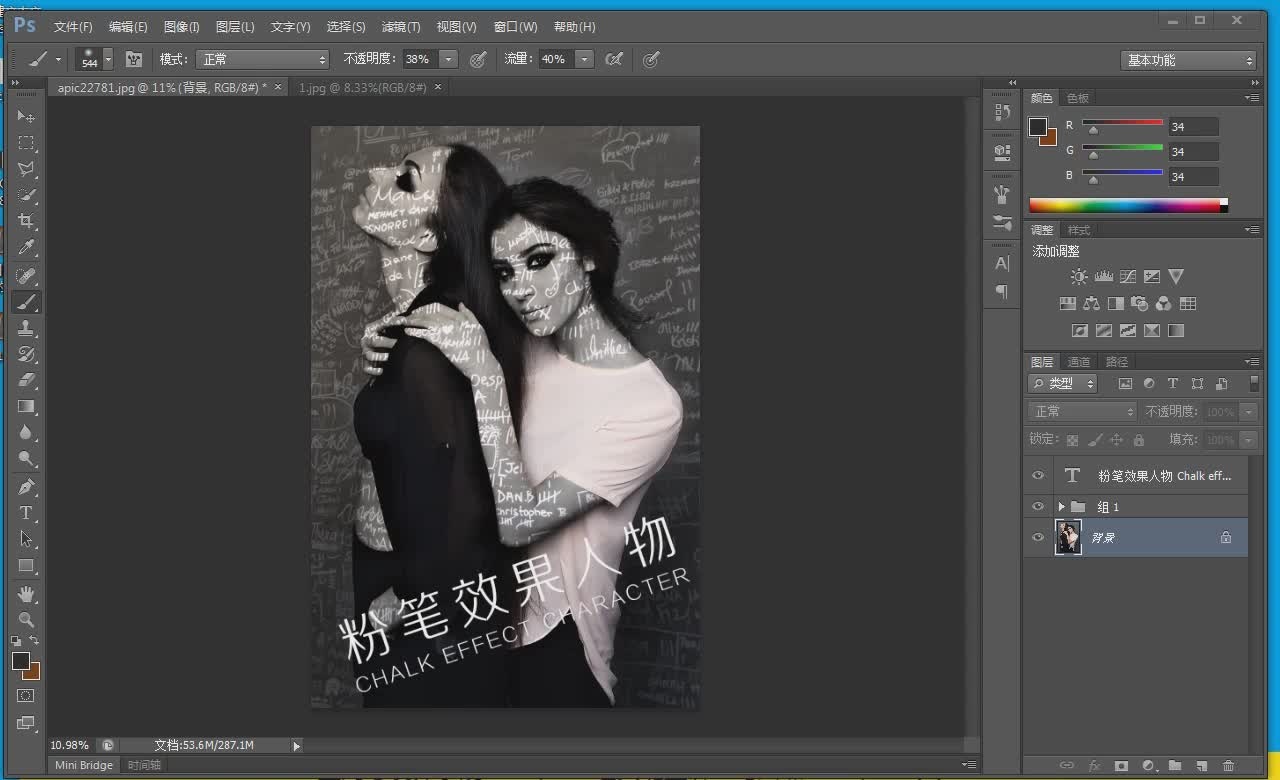Image resolution: width=1280 pixels, height=780 pixels.
Task: Select the Dodge tool
Action: pyautogui.click(x=26, y=459)
